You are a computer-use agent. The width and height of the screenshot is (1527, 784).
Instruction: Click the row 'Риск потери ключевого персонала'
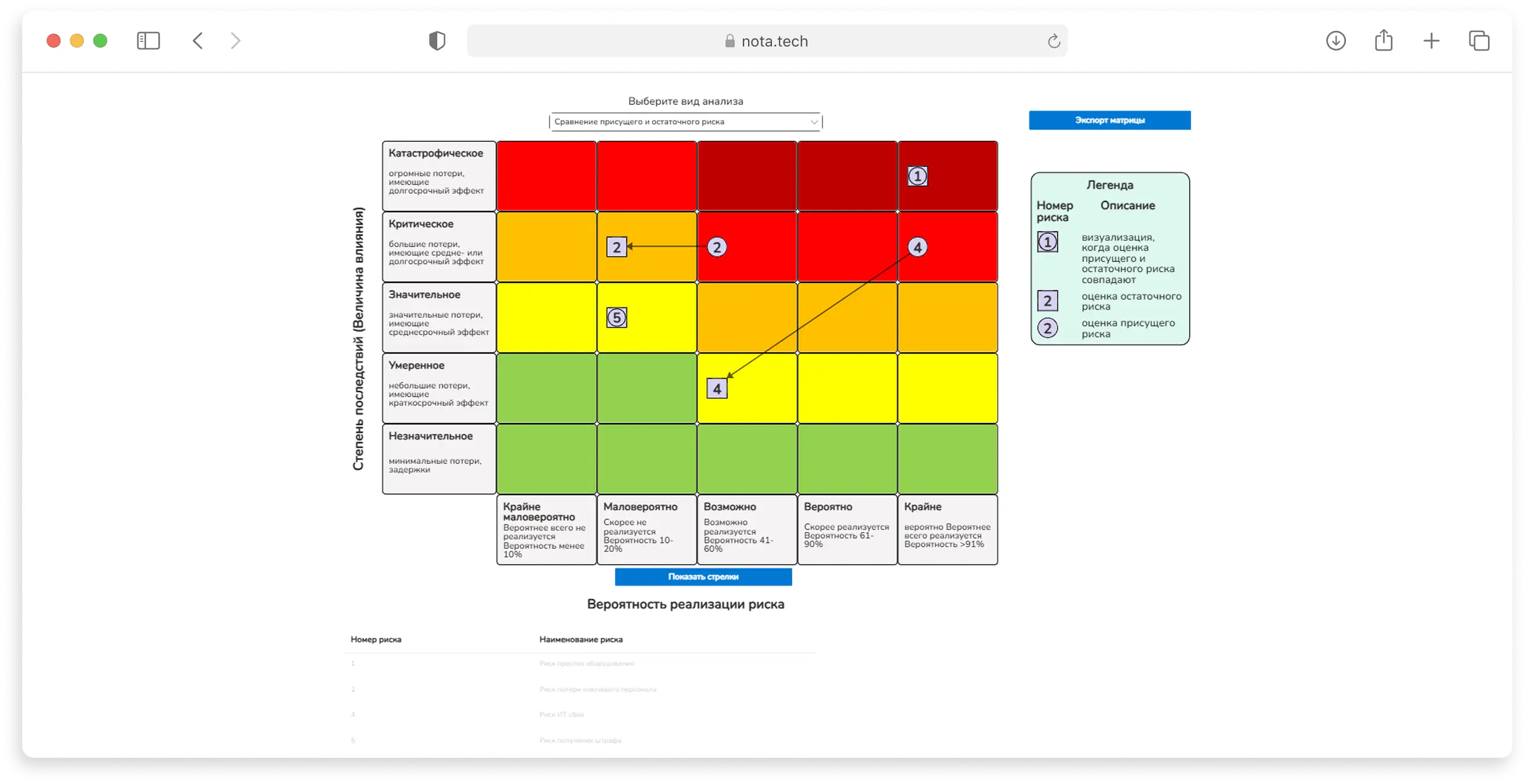pyautogui.click(x=580, y=689)
